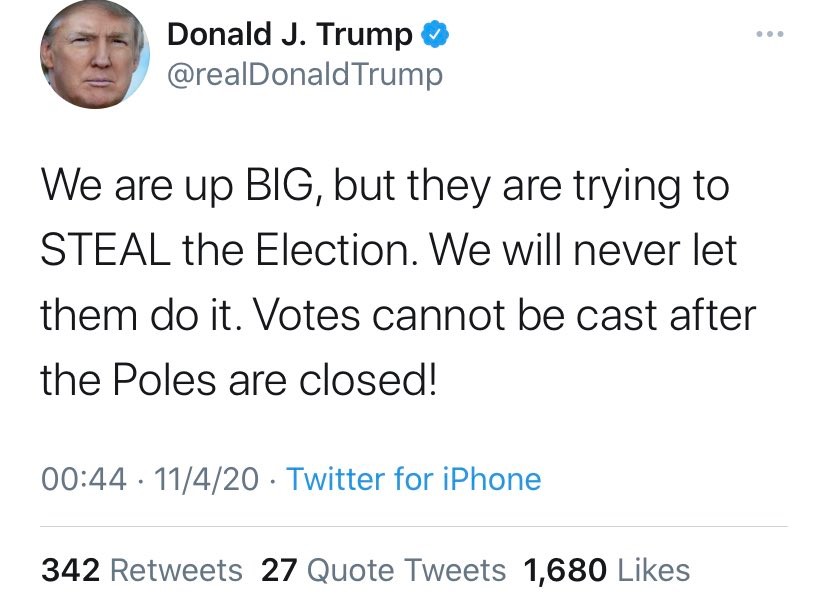Click the display name Donald J. Trump

point(289,34)
